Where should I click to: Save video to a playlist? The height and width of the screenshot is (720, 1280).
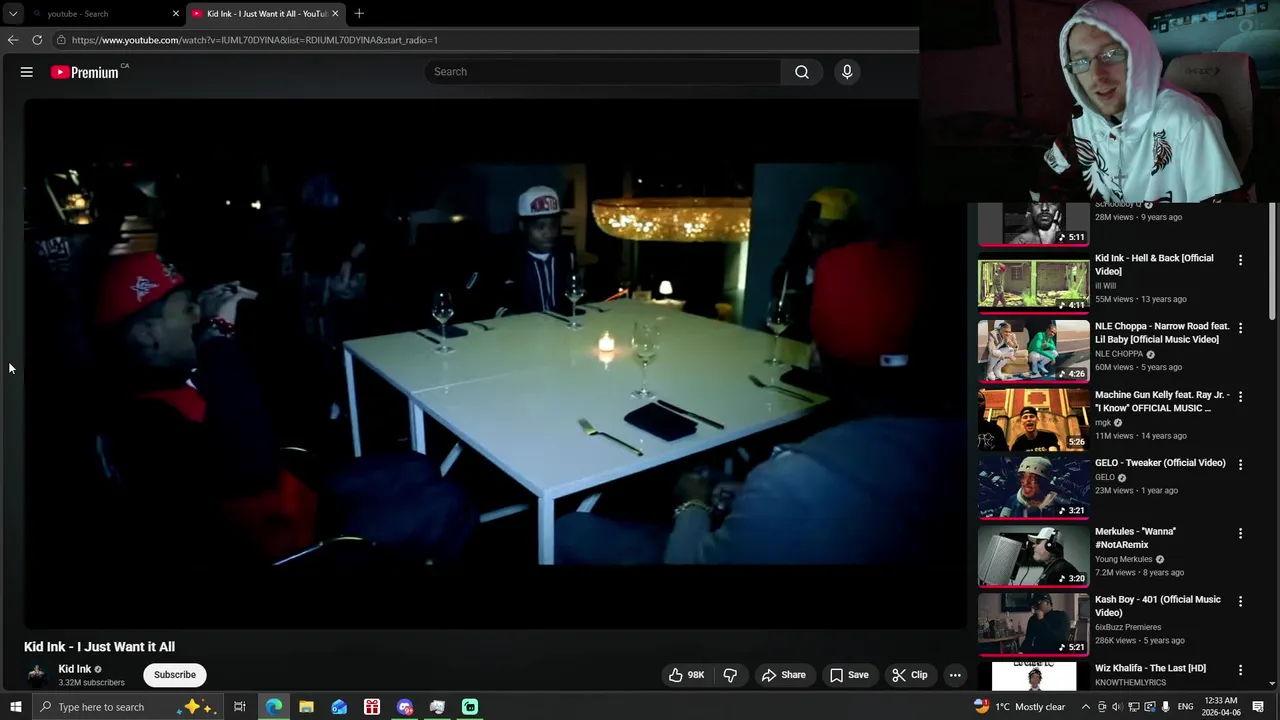(x=848, y=675)
